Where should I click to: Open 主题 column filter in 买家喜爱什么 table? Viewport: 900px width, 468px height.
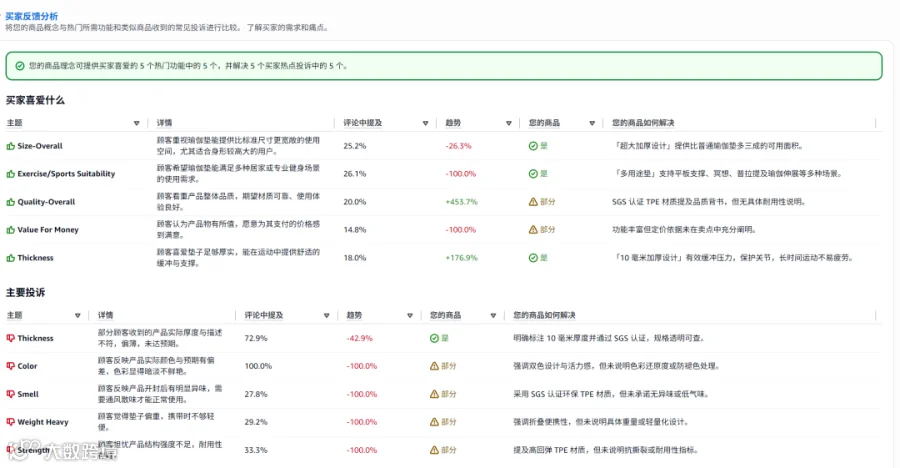point(137,123)
